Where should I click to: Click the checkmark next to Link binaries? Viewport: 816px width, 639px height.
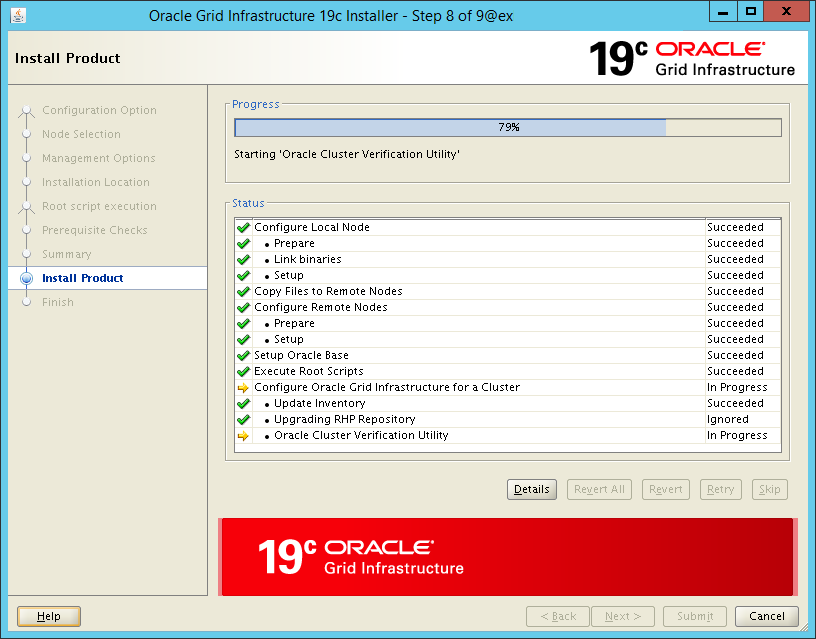(243, 259)
